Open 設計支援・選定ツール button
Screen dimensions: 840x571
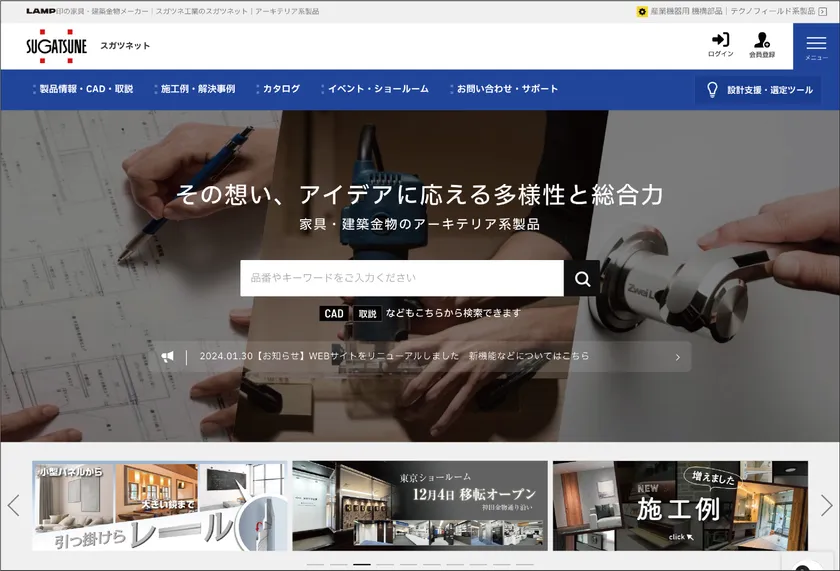[x=758, y=90]
